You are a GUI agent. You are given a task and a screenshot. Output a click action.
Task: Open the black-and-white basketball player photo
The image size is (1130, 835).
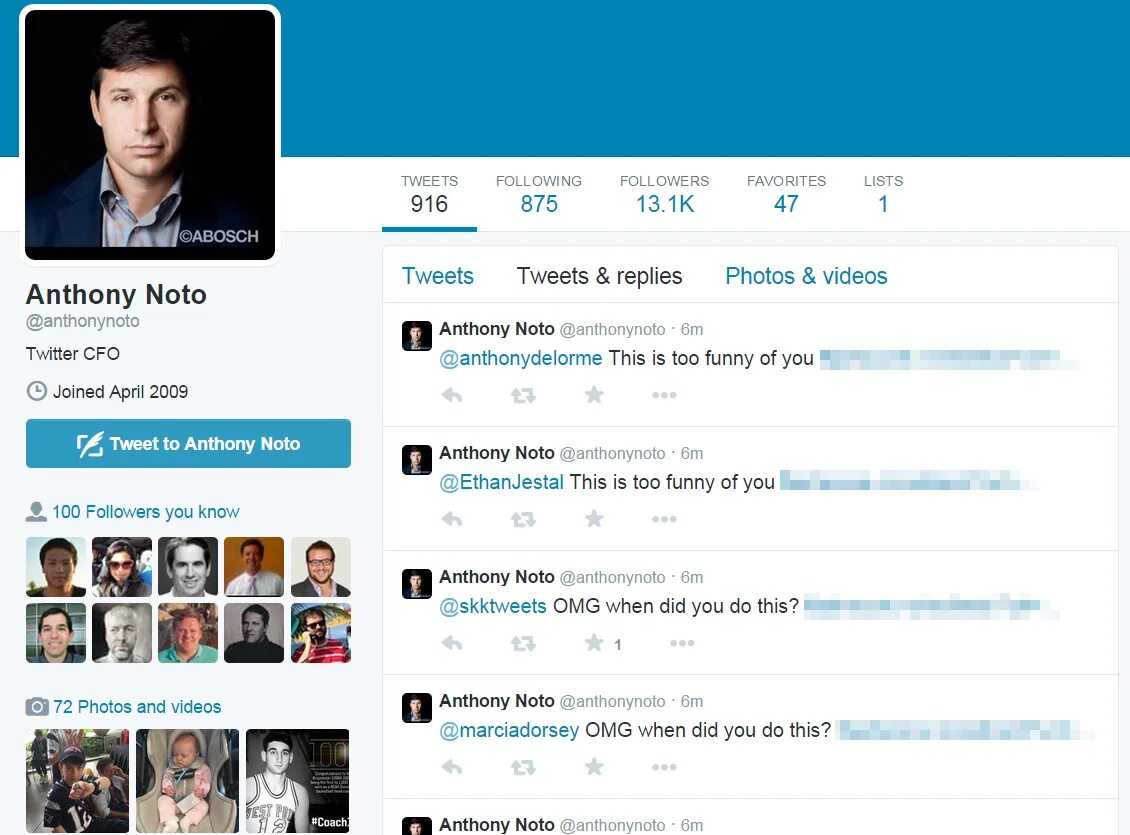(x=298, y=781)
